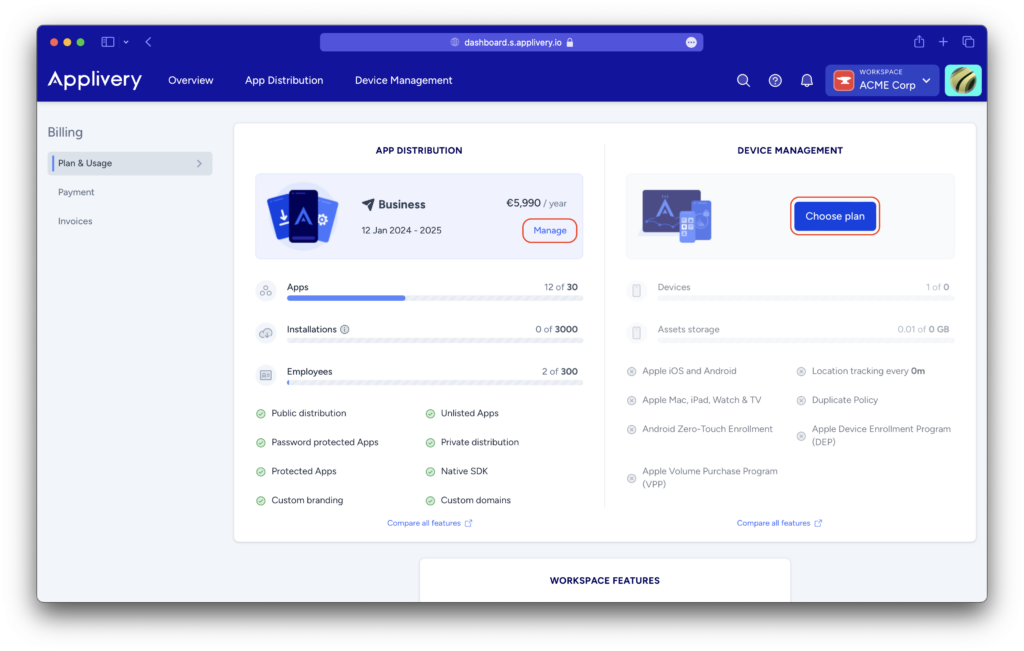1024x651 pixels.
Task: Click the 12 Jan 2024 - 2025 date text
Action: [x=402, y=230]
